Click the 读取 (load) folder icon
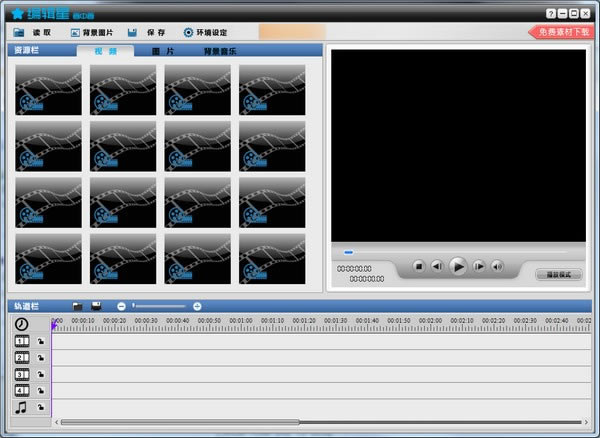Screen dimensions: 600x438 (19, 32)
